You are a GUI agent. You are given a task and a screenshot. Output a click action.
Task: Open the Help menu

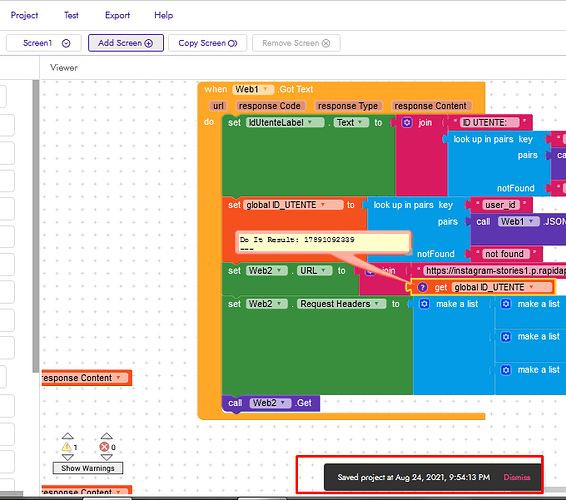click(164, 15)
